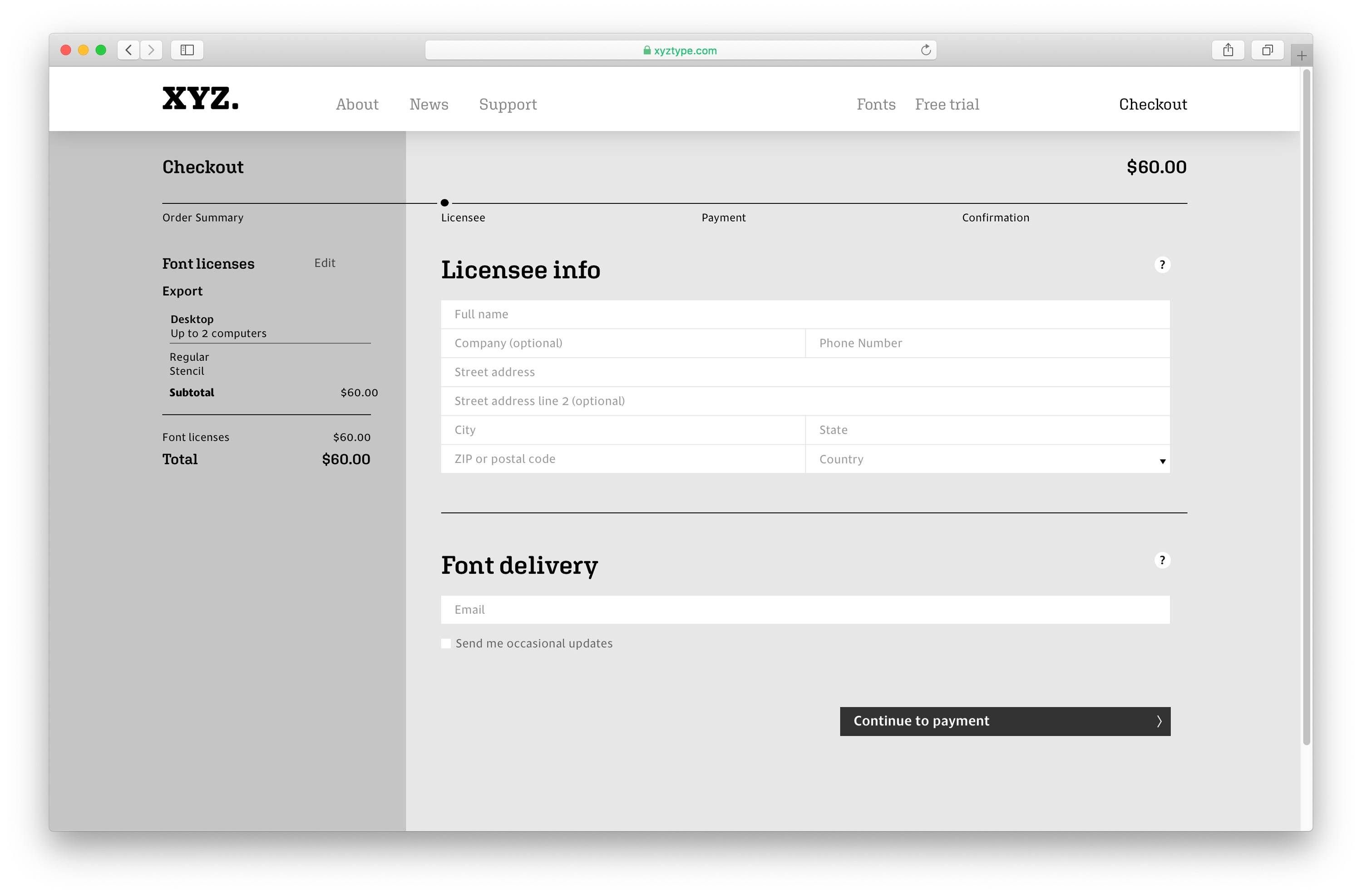This screenshot has height=896, width=1362.
Task: Enable the Send me occasional updates checkbox
Action: click(446, 643)
